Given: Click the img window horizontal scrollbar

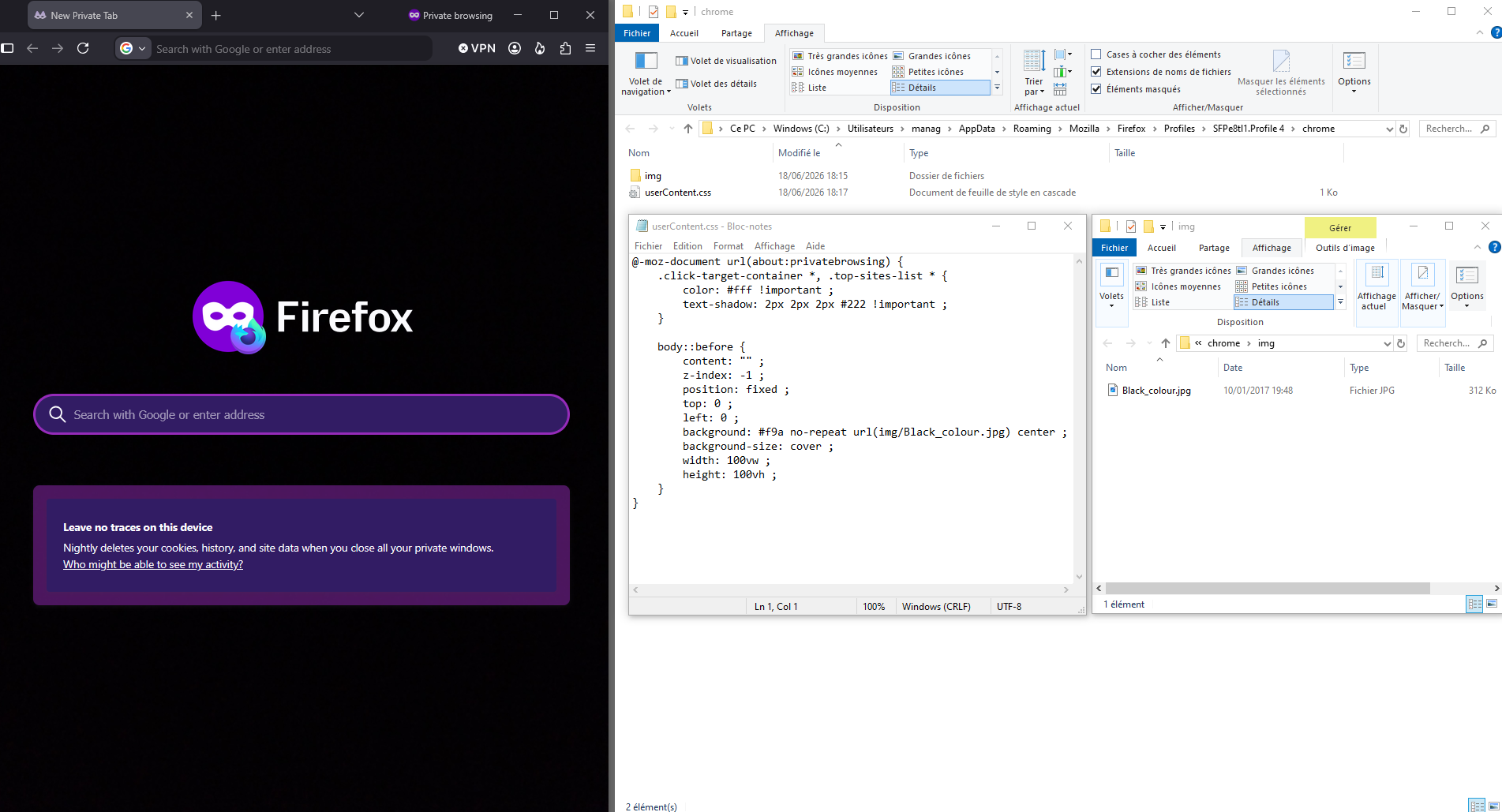Looking at the screenshot, I should 1268,588.
